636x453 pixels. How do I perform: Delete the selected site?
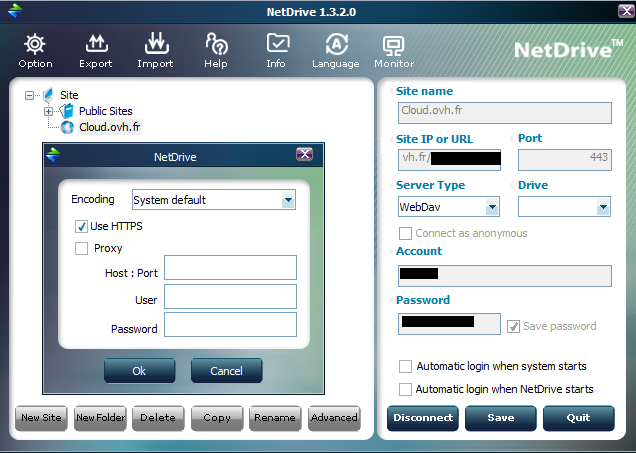click(158, 418)
